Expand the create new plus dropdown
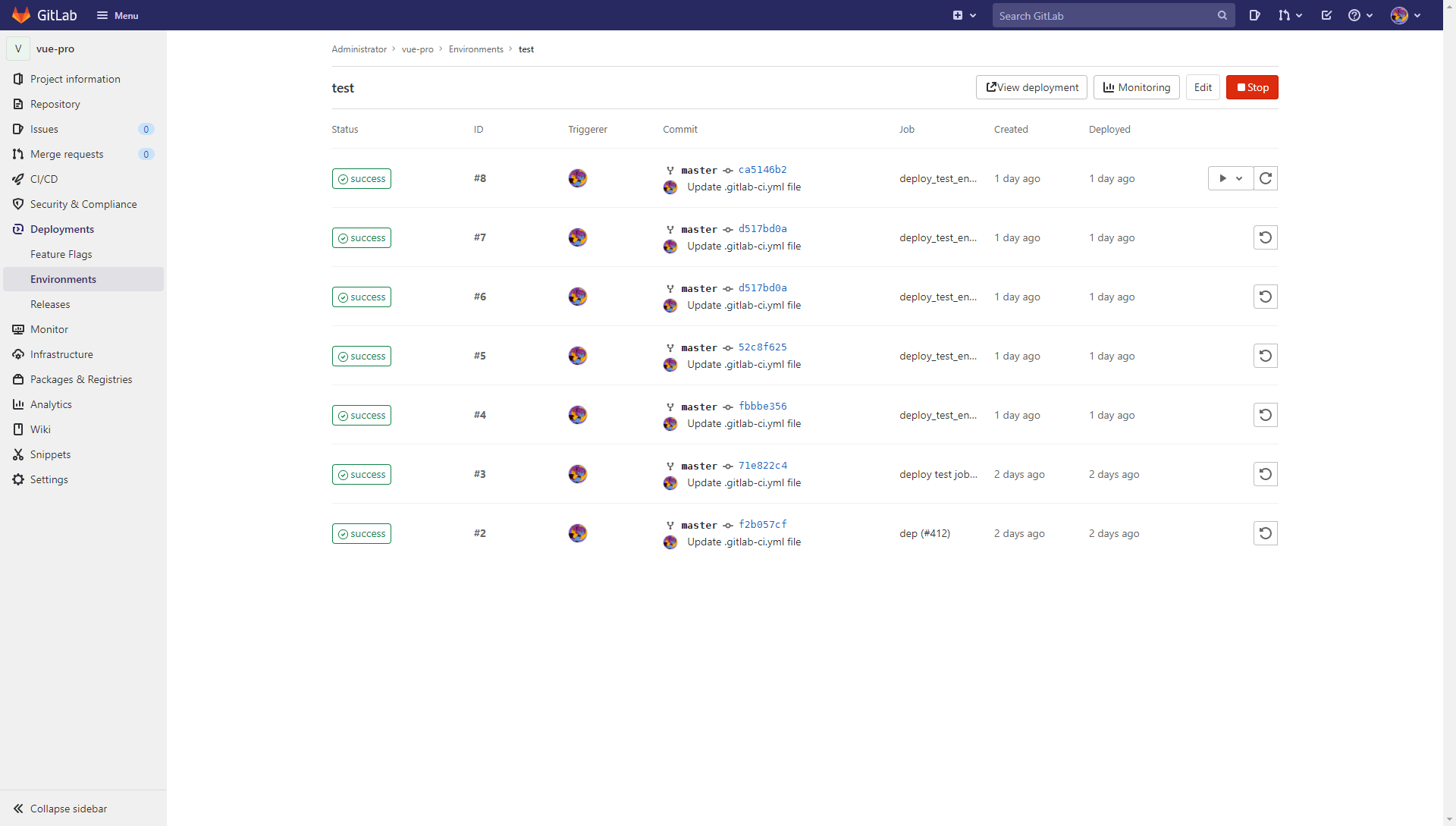 click(x=964, y=15)
